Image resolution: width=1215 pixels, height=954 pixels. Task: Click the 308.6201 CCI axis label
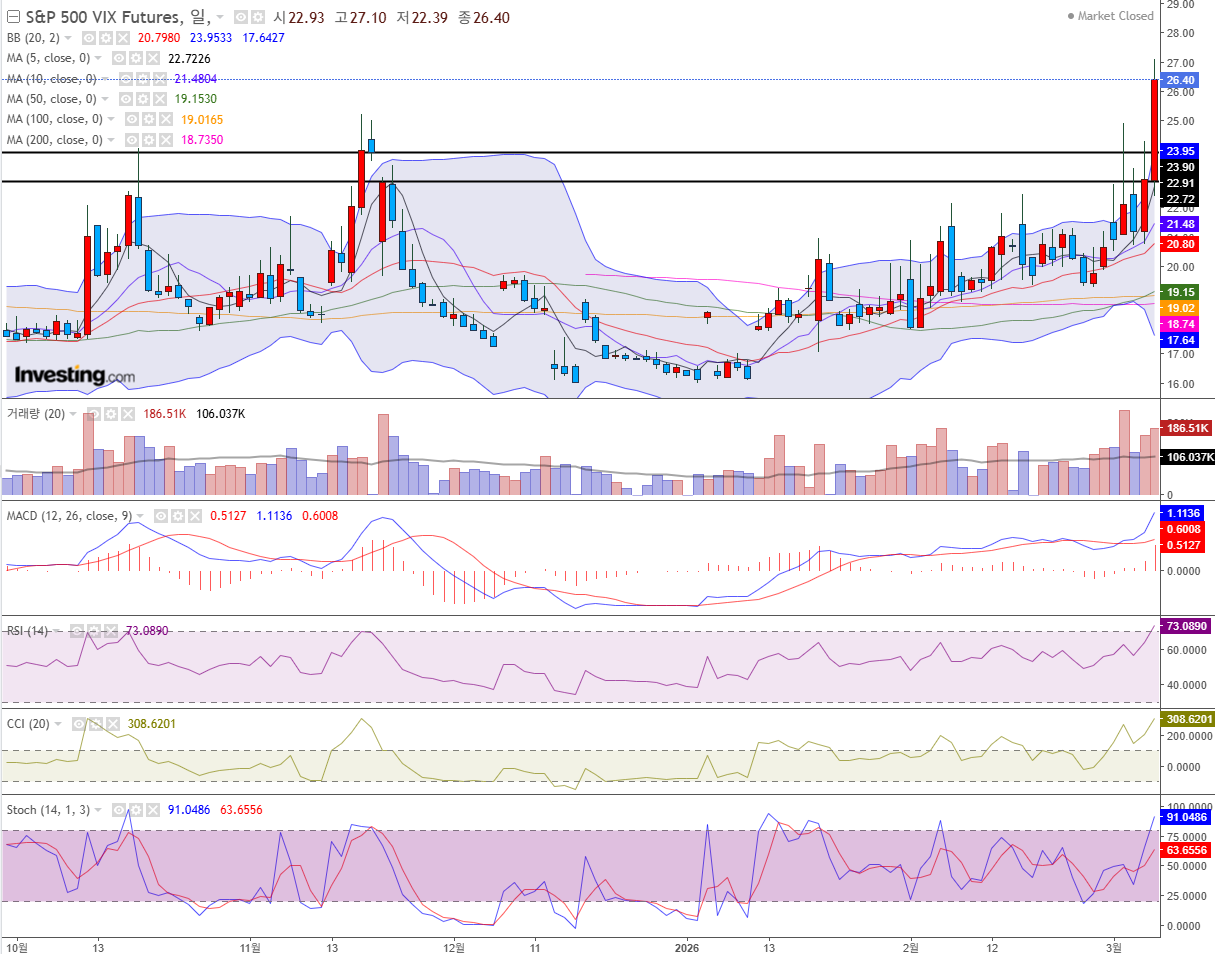[1186, 719]
